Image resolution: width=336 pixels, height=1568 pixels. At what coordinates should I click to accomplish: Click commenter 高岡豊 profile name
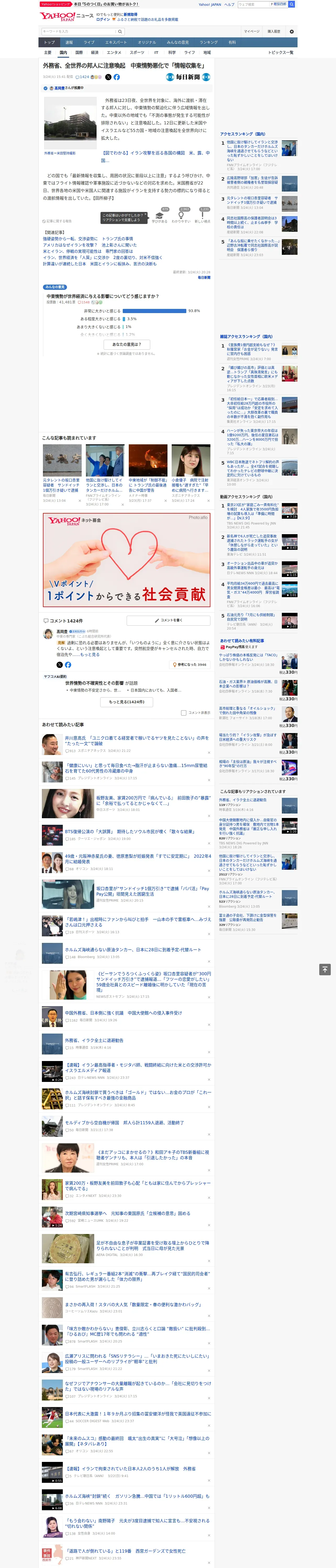[x=62, y=632]
